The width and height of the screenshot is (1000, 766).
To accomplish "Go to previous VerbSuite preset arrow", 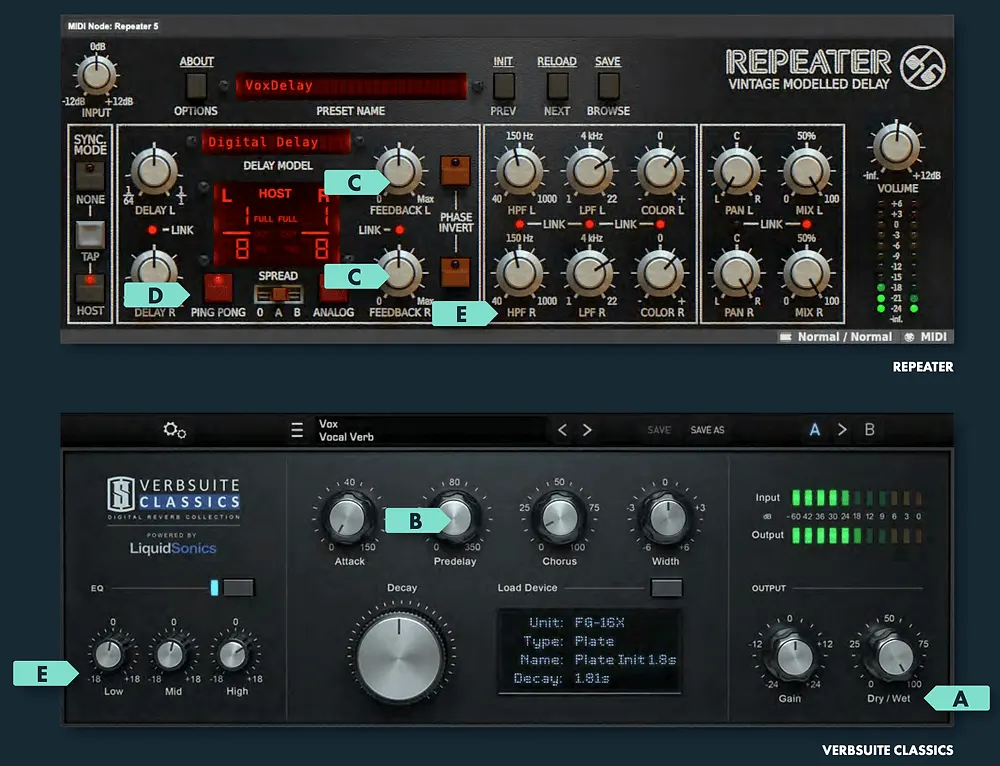I will 562,430.
